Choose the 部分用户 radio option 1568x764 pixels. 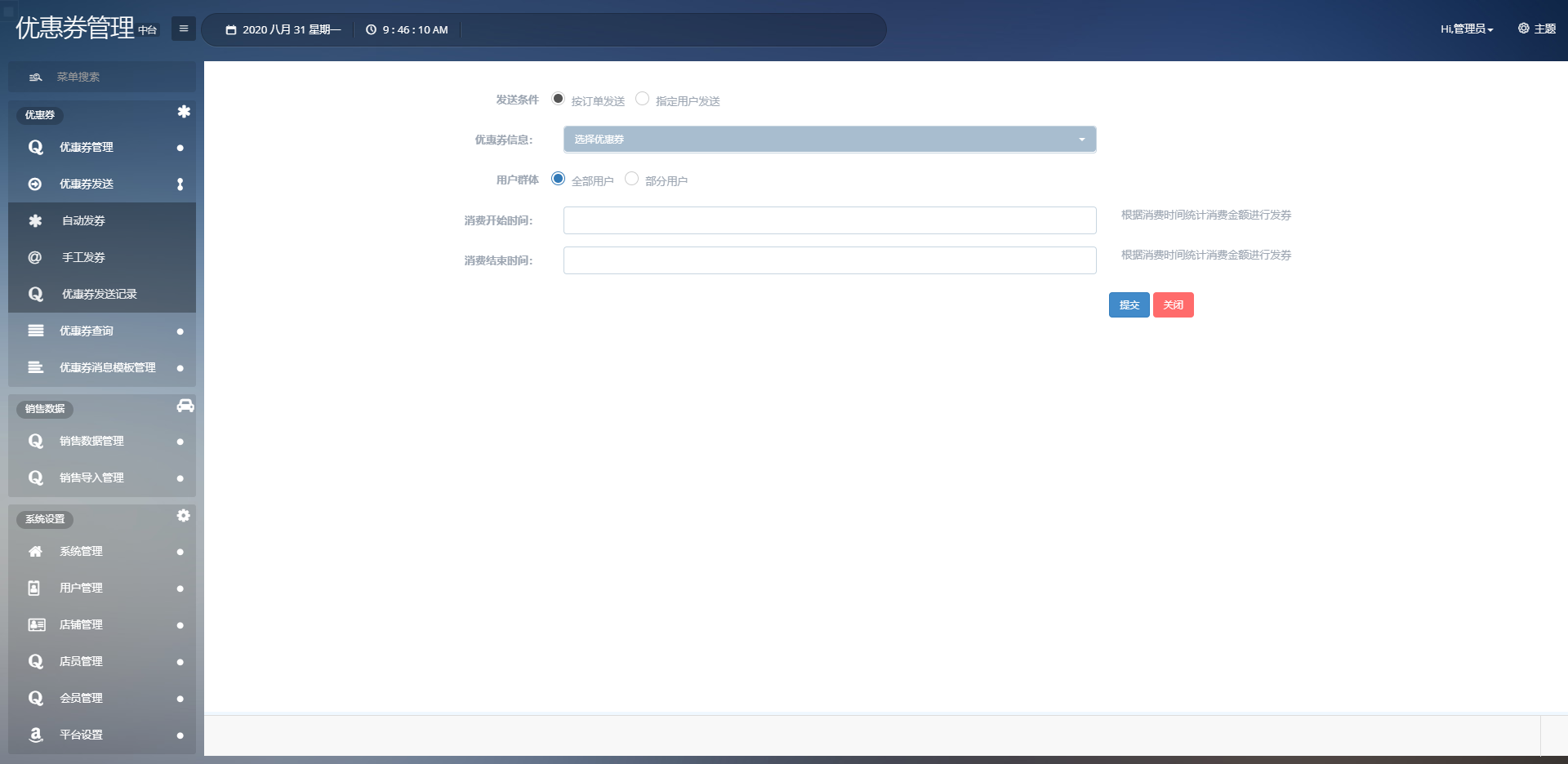(x=632, y=179)
